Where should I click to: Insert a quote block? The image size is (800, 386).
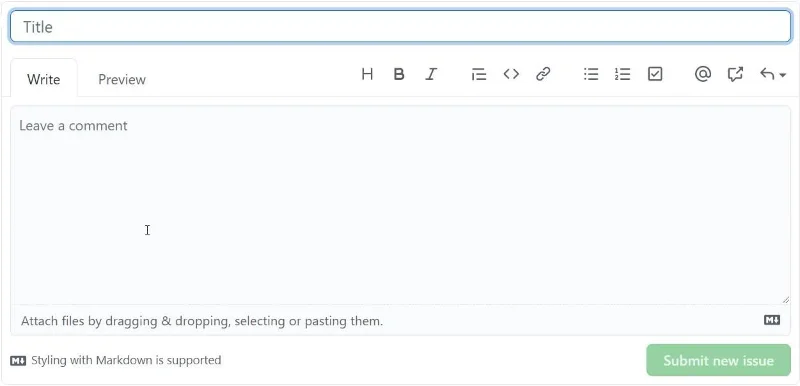point(479,74)
